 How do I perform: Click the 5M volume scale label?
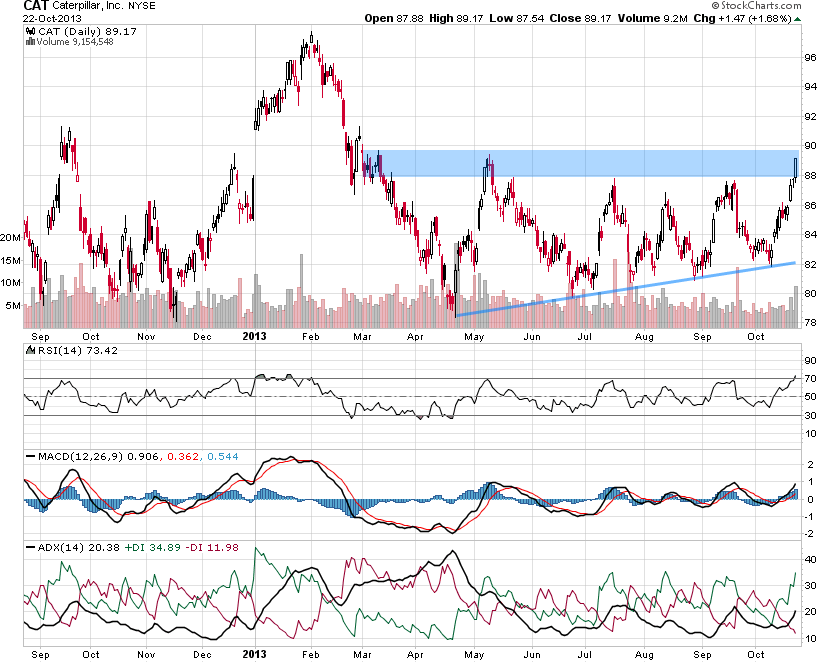(13, 306)
